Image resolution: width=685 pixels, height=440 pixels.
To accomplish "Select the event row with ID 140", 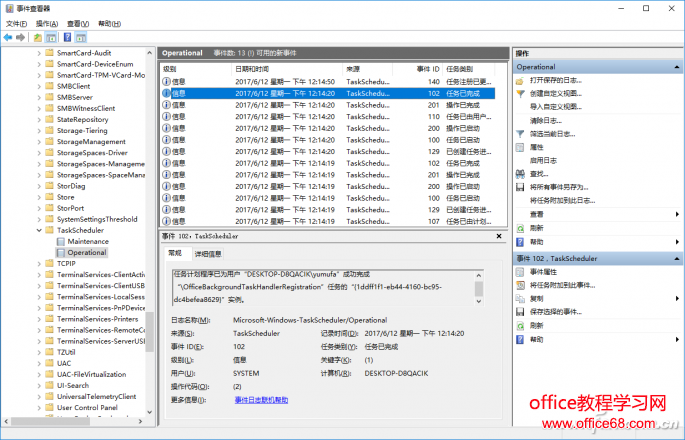I will (x=300, y=81).
